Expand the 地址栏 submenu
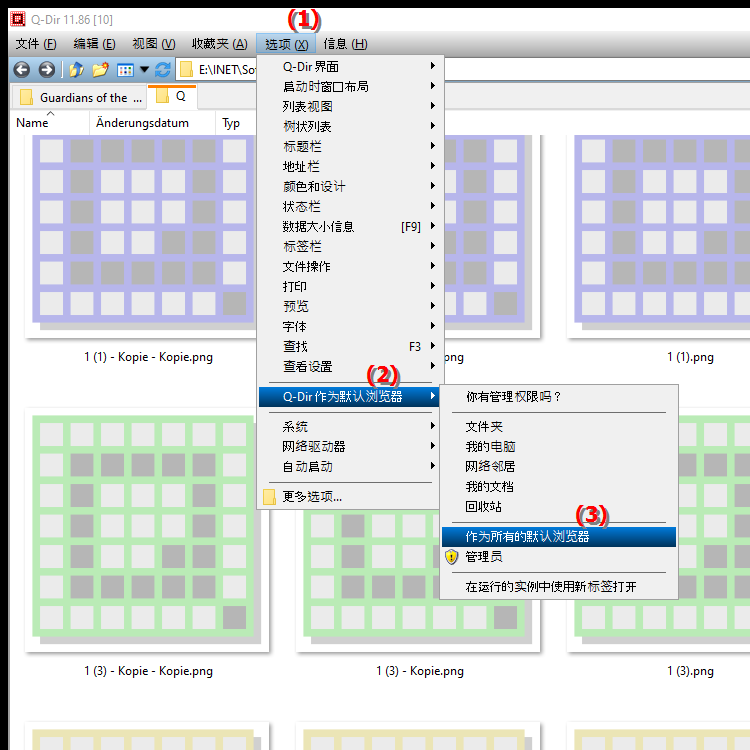Image resolution: width=750 pixels, height=750 pixels. point(350,166)
